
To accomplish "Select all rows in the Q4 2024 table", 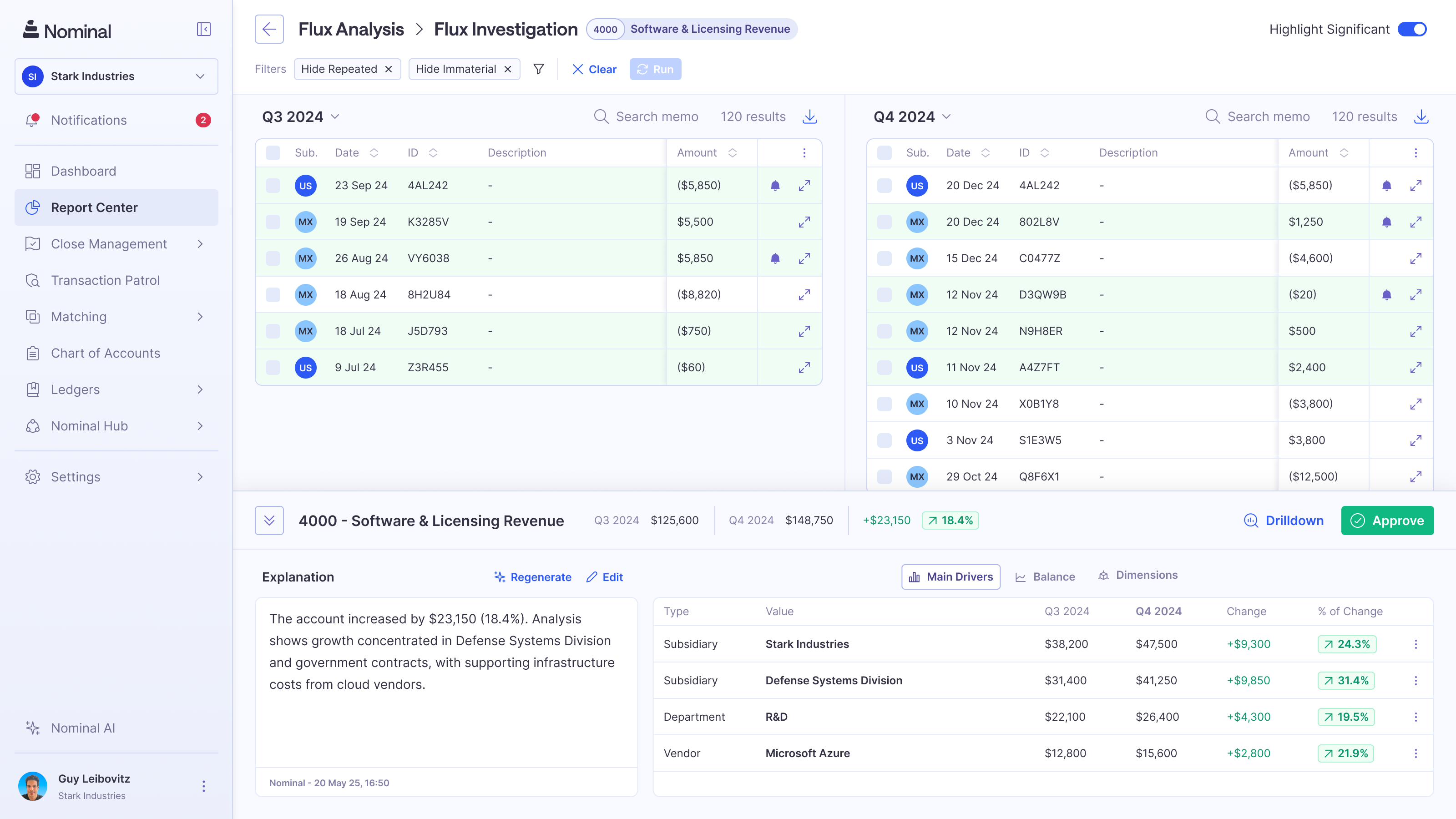I will coord(885,152).
